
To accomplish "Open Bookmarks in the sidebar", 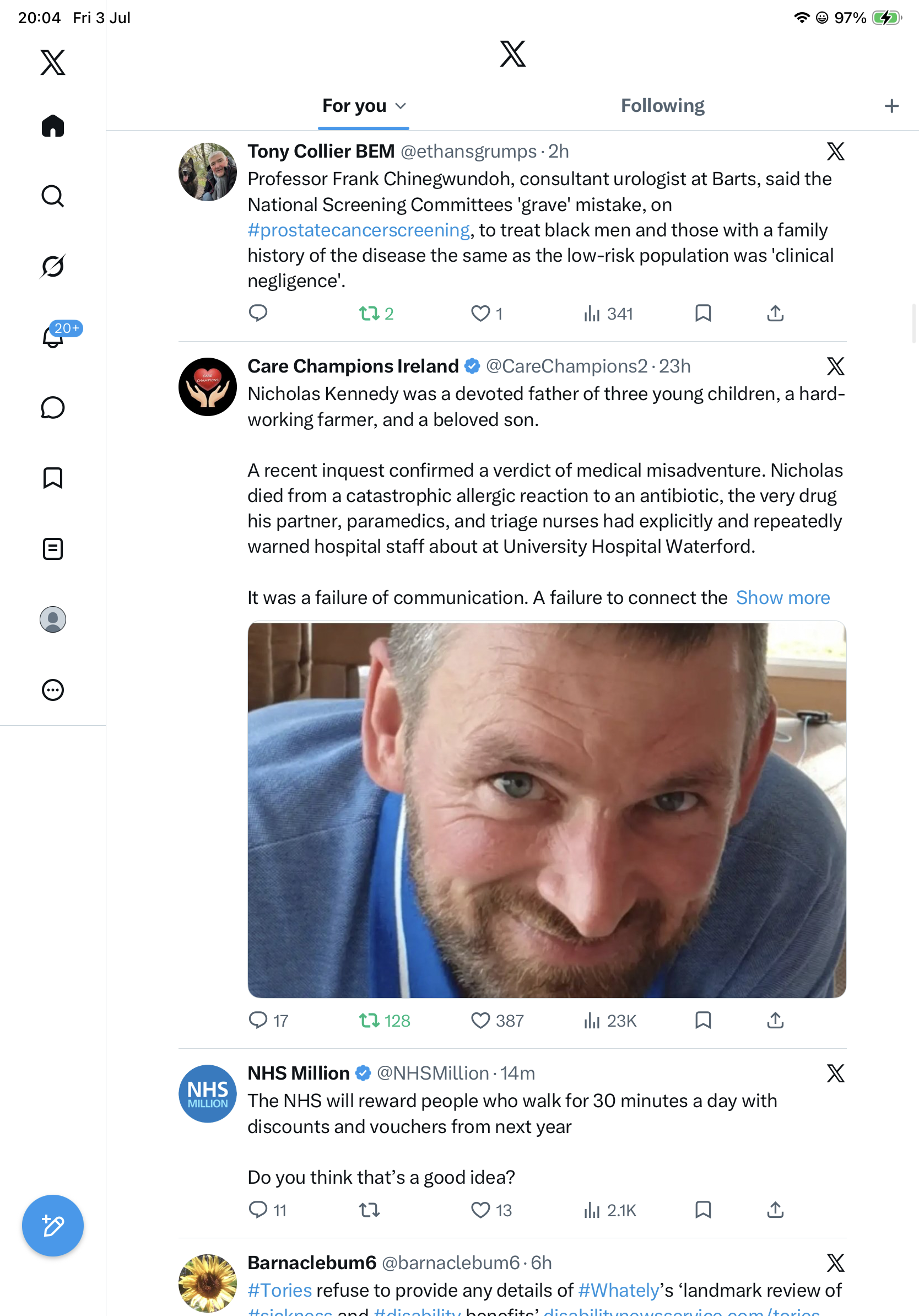I will click(x=53, y=478).
